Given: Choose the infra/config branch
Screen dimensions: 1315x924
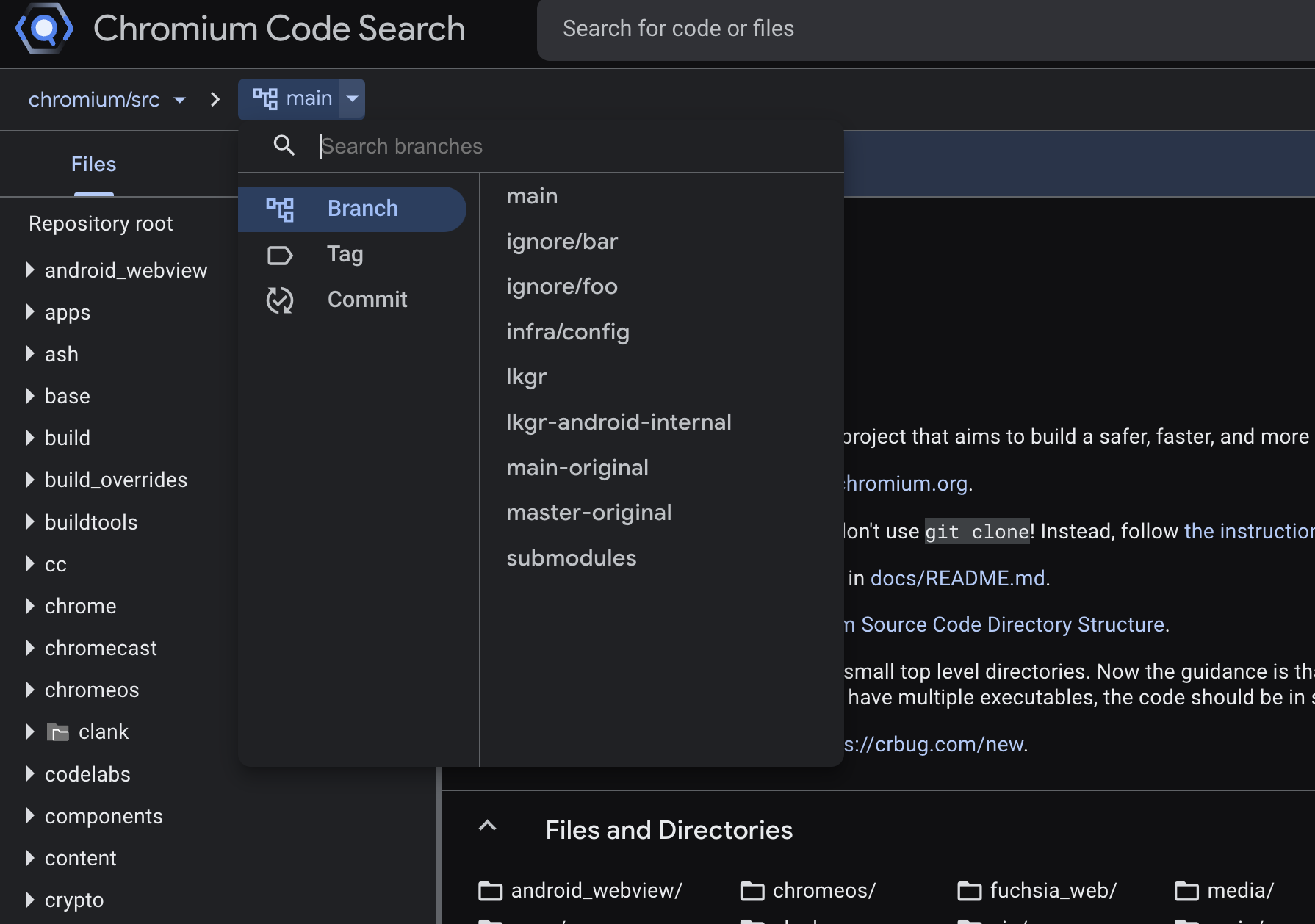Looking at the screenshot, I should 568,332.
